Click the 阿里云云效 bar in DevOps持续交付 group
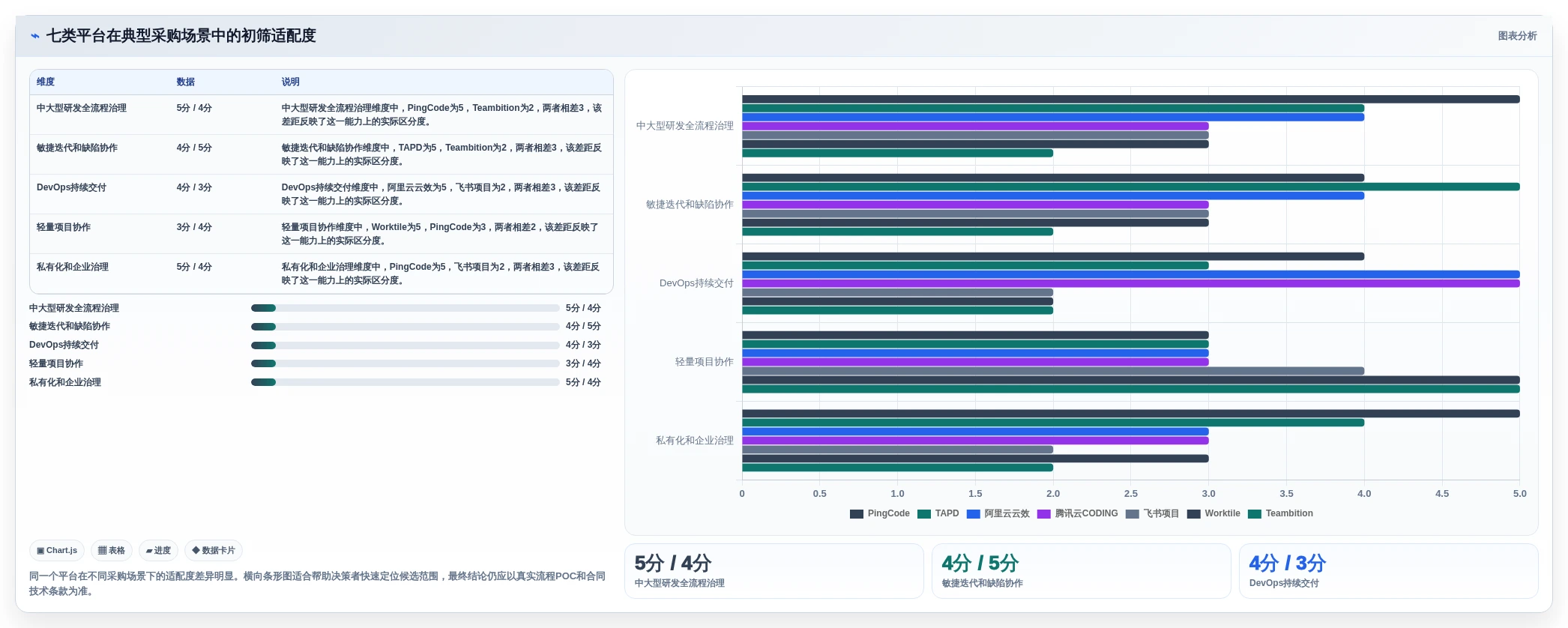This screenshot has width=1568, height=628. pyautogui.click(x=1131, y=274)
